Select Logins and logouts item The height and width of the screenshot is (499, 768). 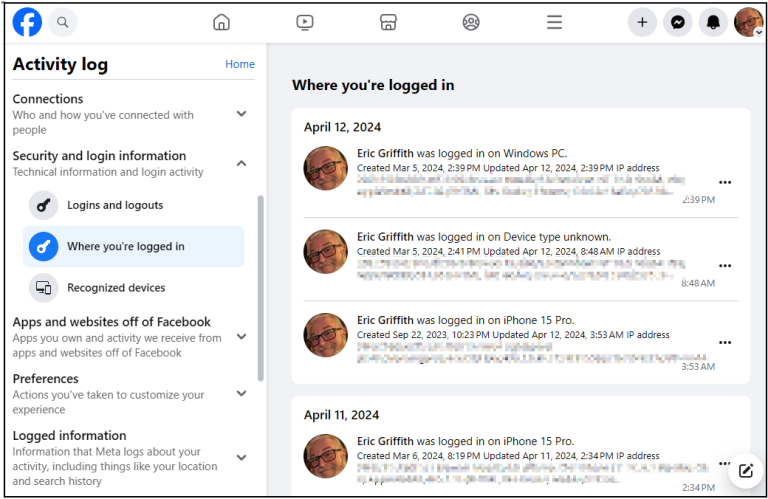click(114, 205)
